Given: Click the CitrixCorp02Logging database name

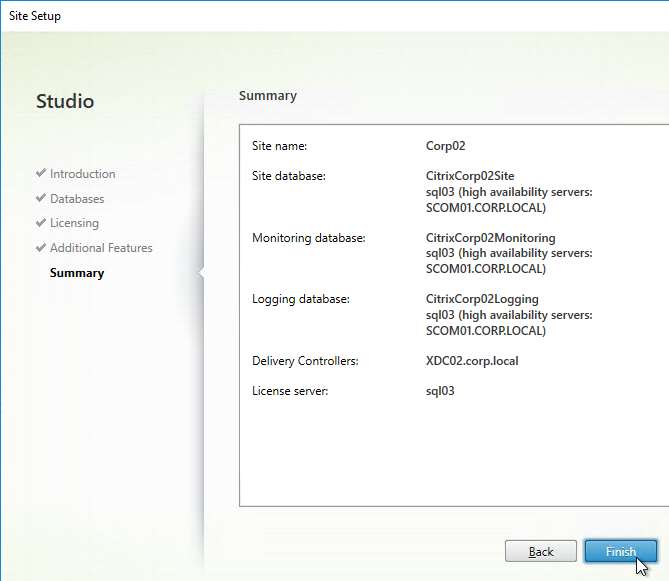Looking at the screenshot, I should click(482, 299).
